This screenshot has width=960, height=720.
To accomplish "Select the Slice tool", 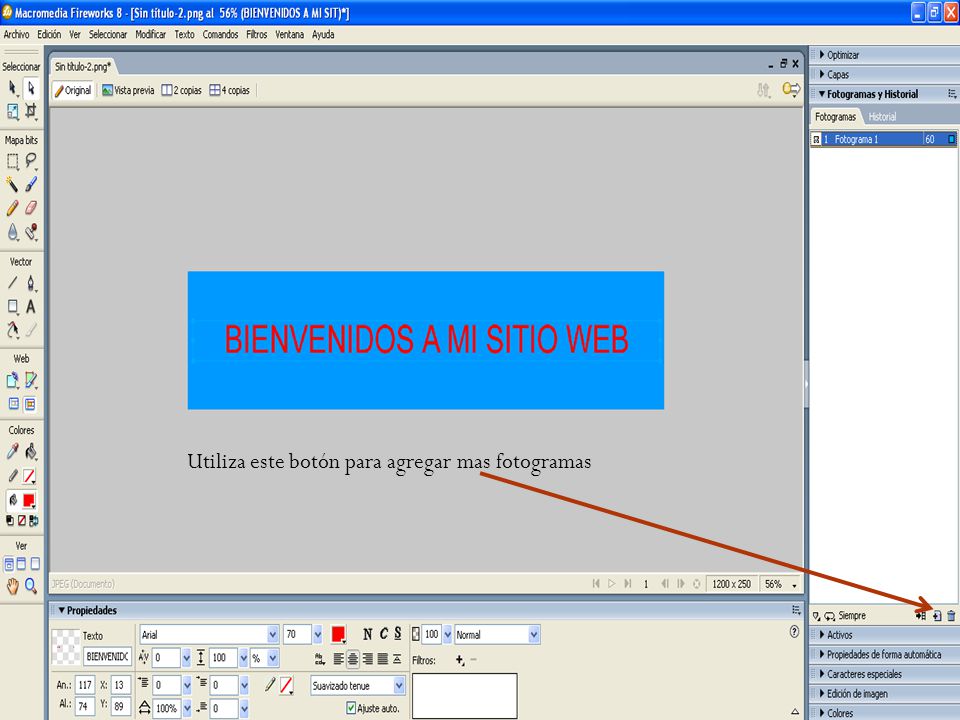I will (31, 380).
